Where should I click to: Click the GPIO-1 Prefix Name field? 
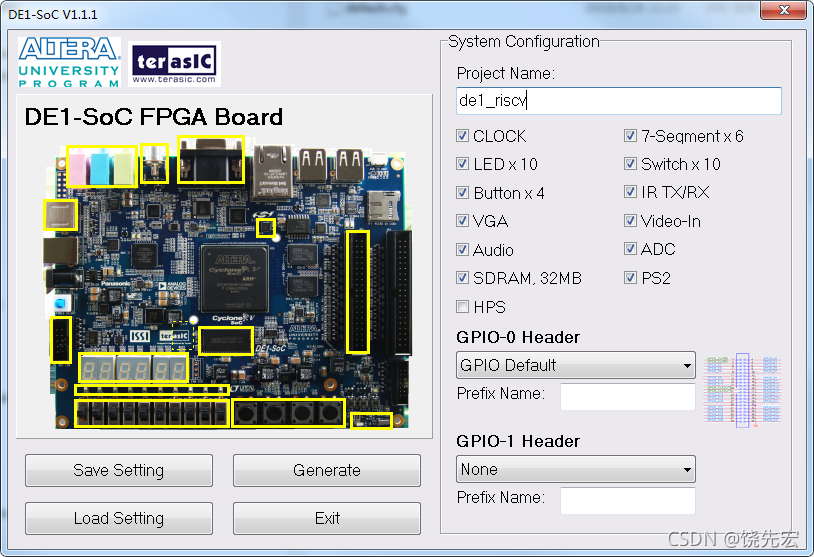tap(628, 500)
